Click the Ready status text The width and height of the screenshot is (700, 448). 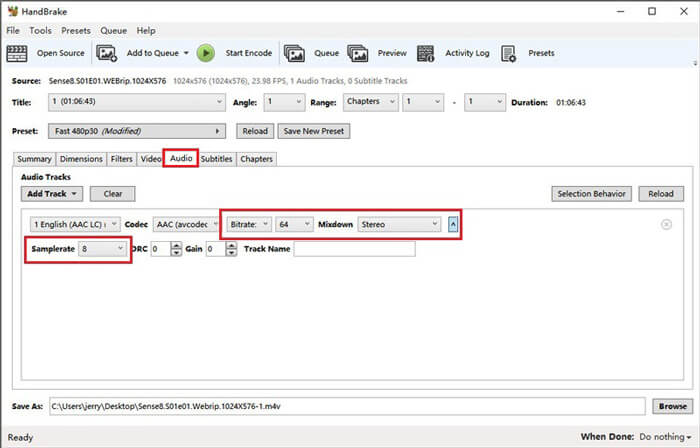click(21, 437)
